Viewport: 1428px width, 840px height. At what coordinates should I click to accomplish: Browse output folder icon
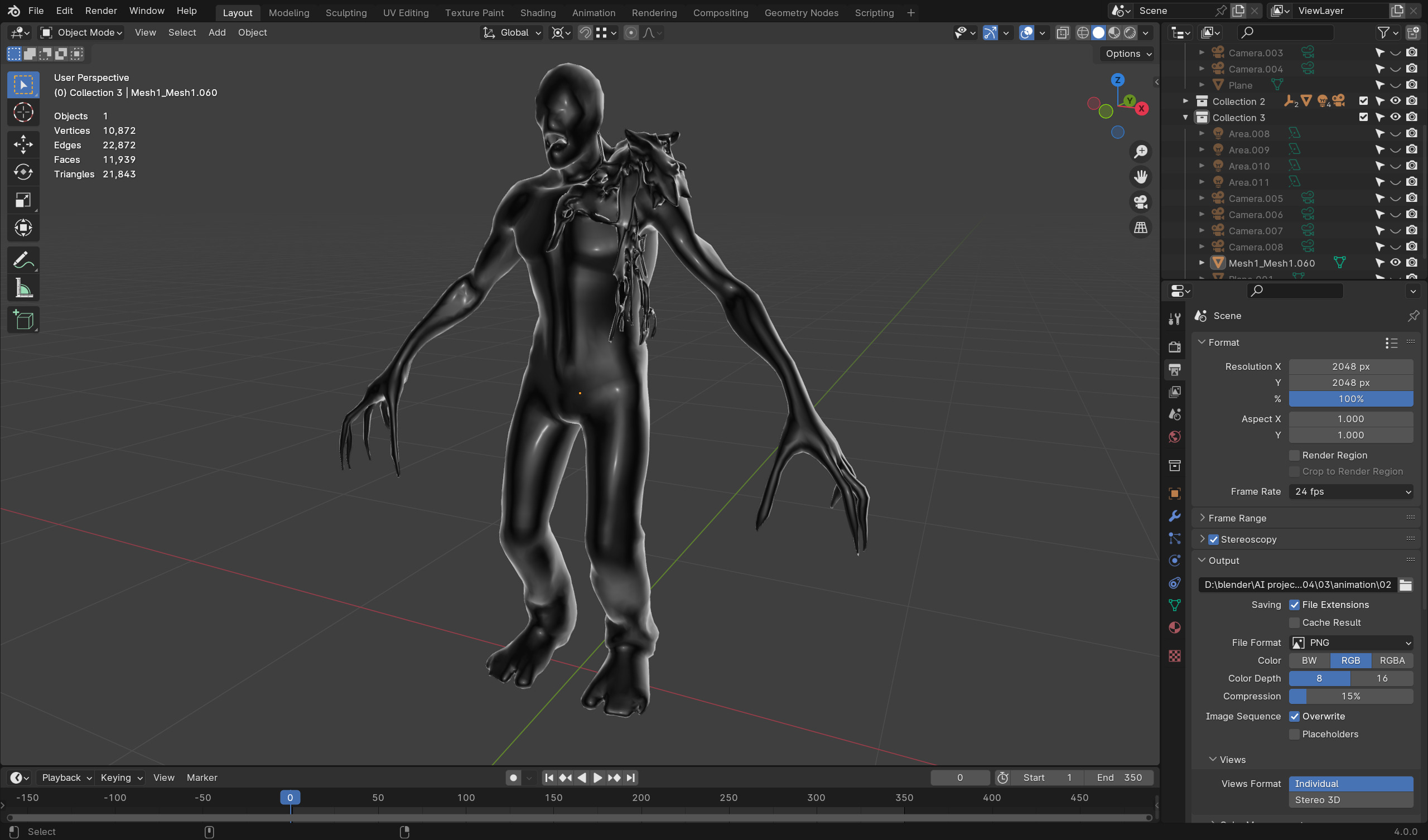coord(1405,585)
